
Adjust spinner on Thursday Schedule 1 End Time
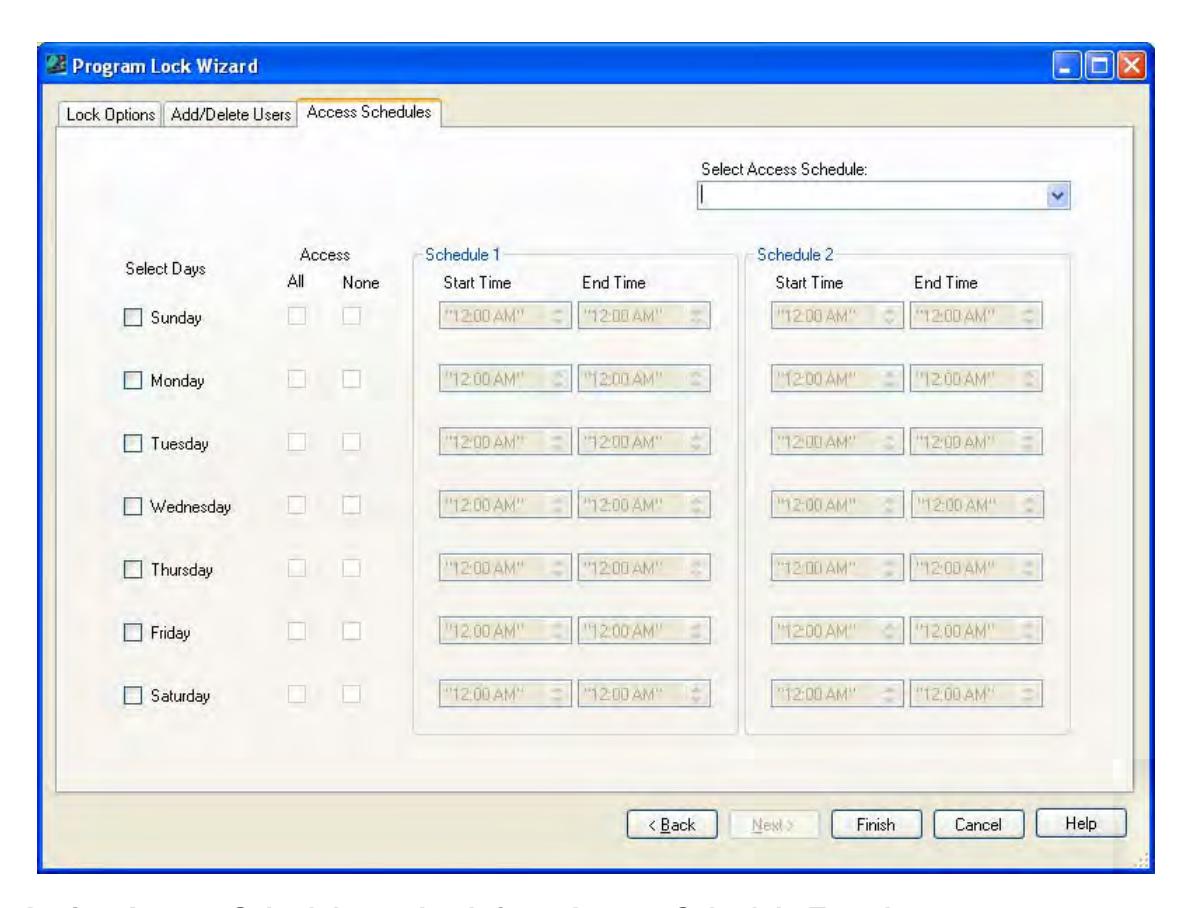click(697, 567)
